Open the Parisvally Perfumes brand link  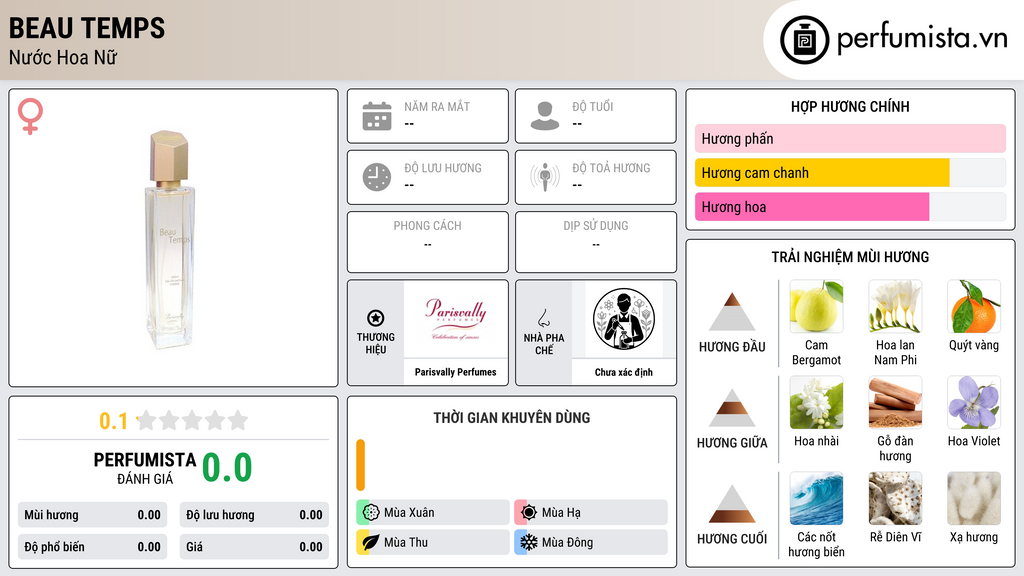tap(455, 372)
